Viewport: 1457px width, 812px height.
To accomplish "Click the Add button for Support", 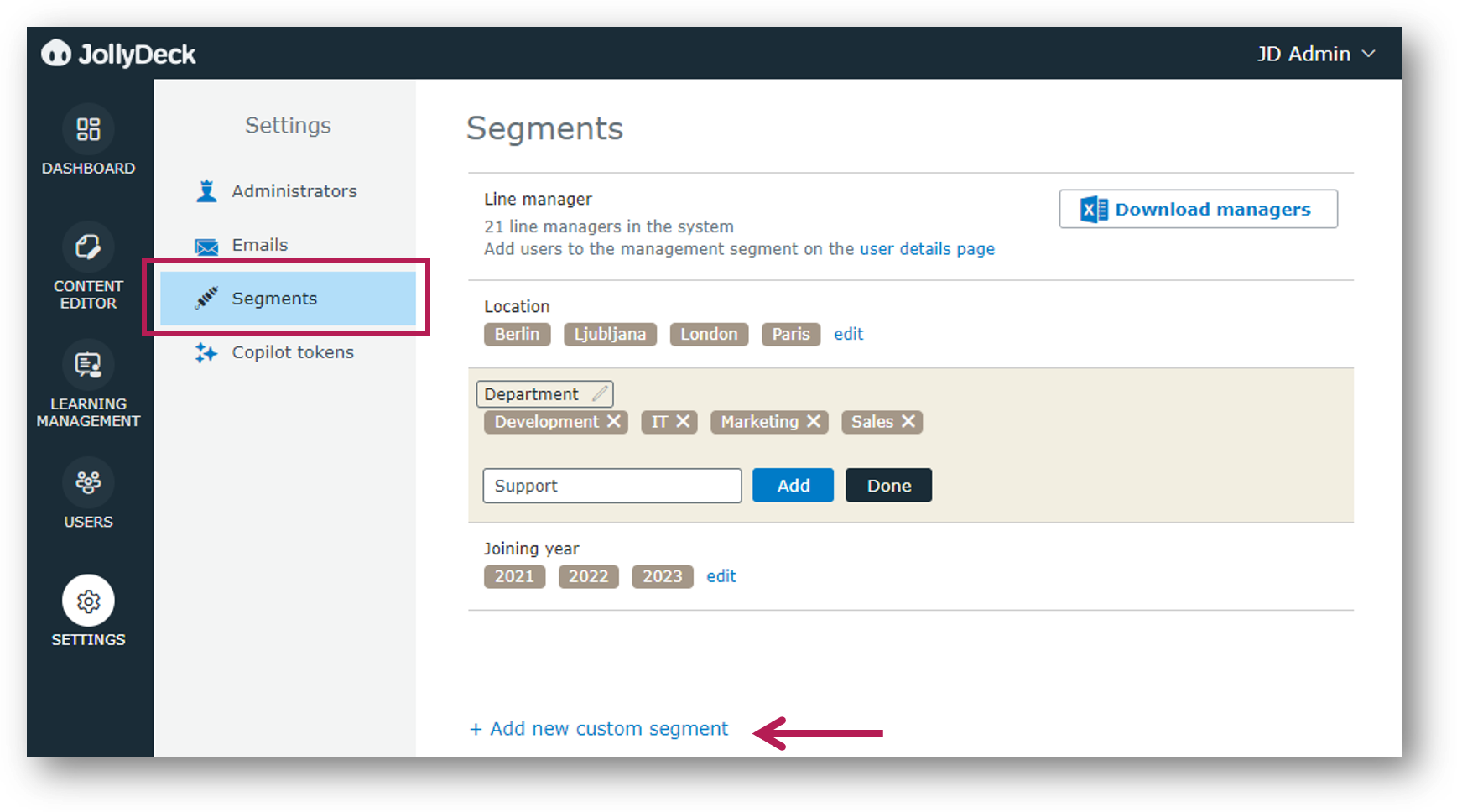I will [792, 485].
